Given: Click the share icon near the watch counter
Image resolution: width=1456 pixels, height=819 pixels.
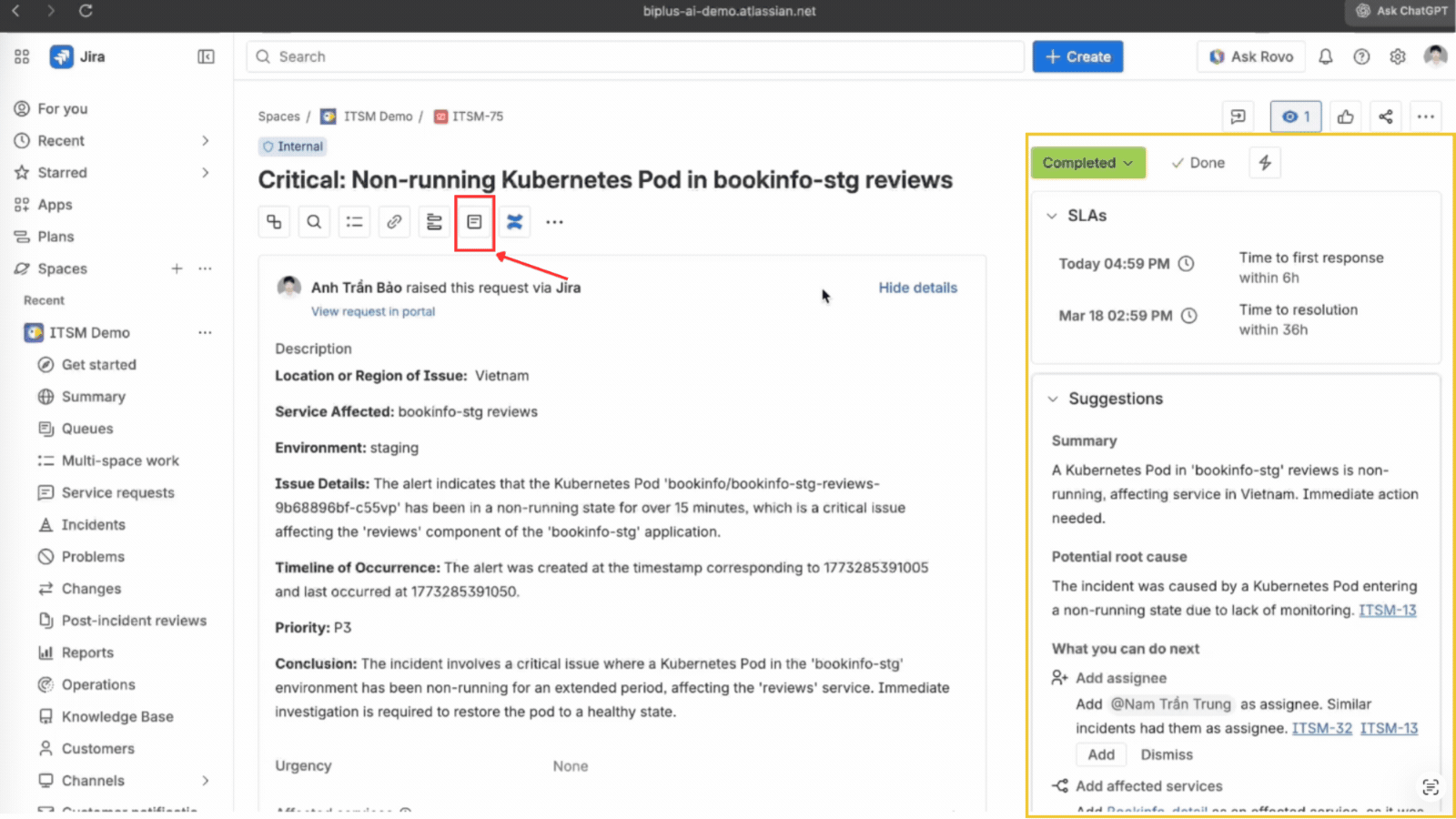Looking at the screenshot, I should [1385, 116].
